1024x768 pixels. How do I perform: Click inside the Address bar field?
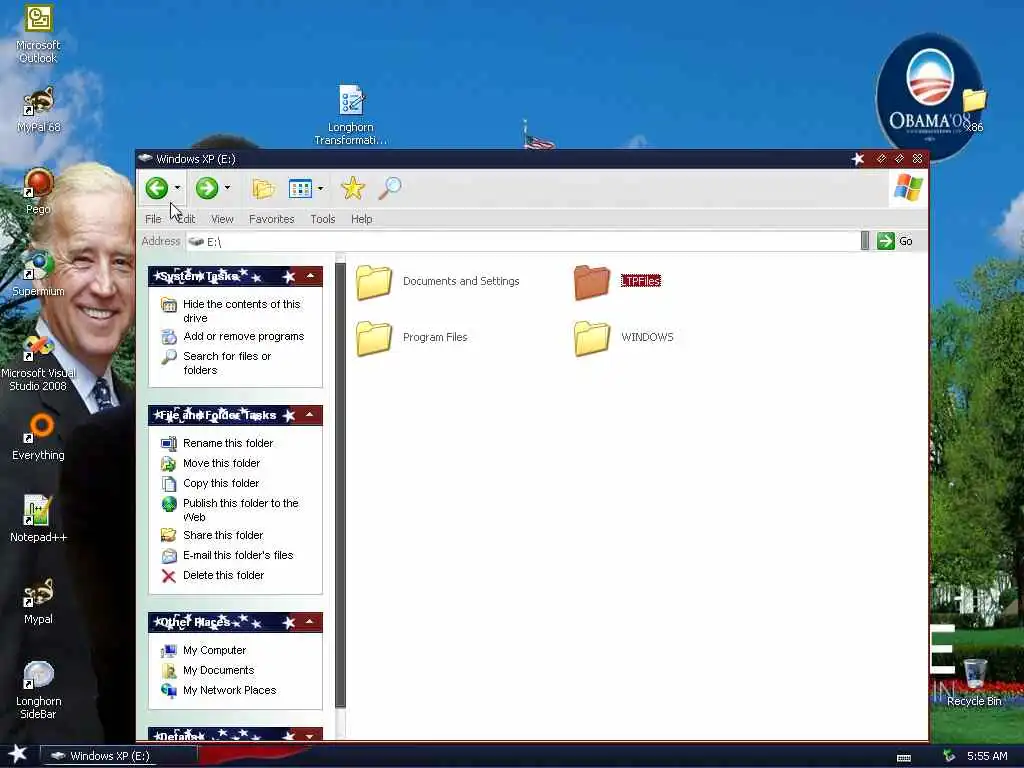pyautogui.click(x=522, y=241)
